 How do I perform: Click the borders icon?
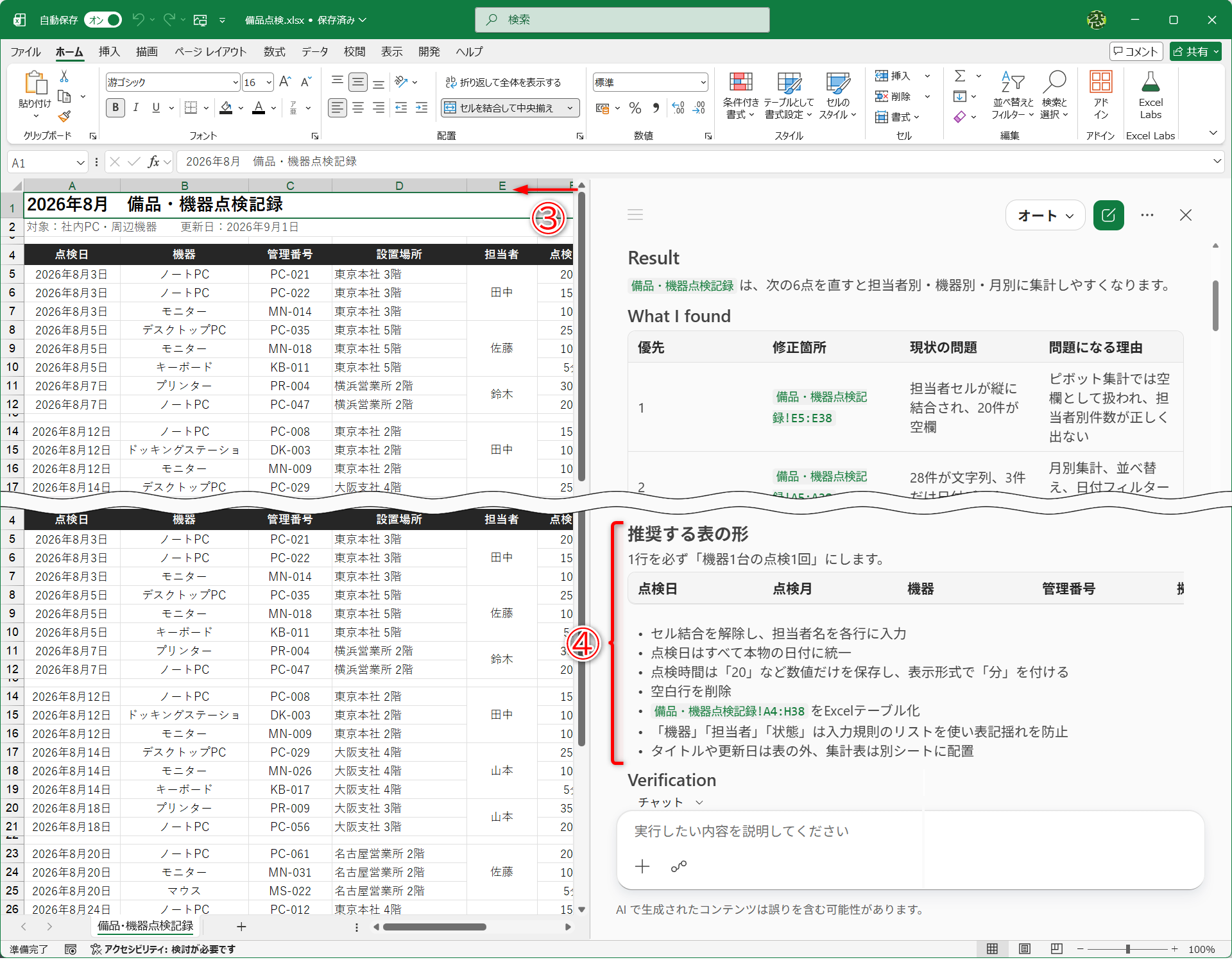tap(191, 108)
